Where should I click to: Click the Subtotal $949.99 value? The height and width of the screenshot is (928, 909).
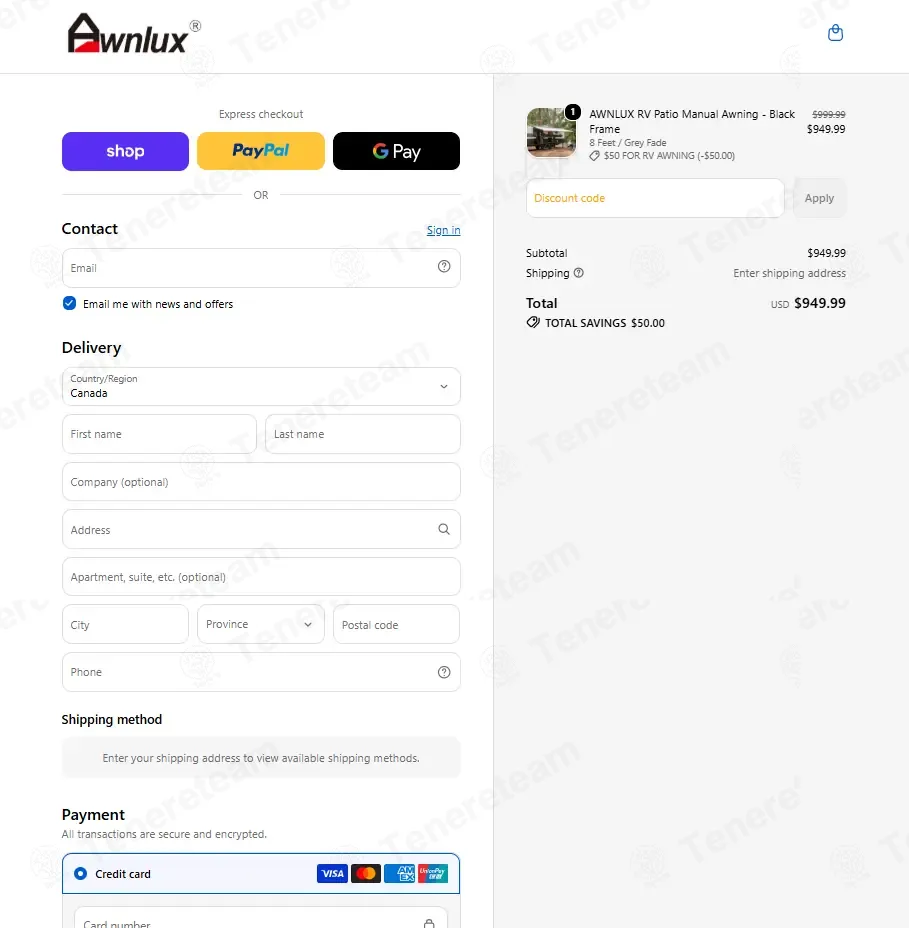(x=826, y=253)
